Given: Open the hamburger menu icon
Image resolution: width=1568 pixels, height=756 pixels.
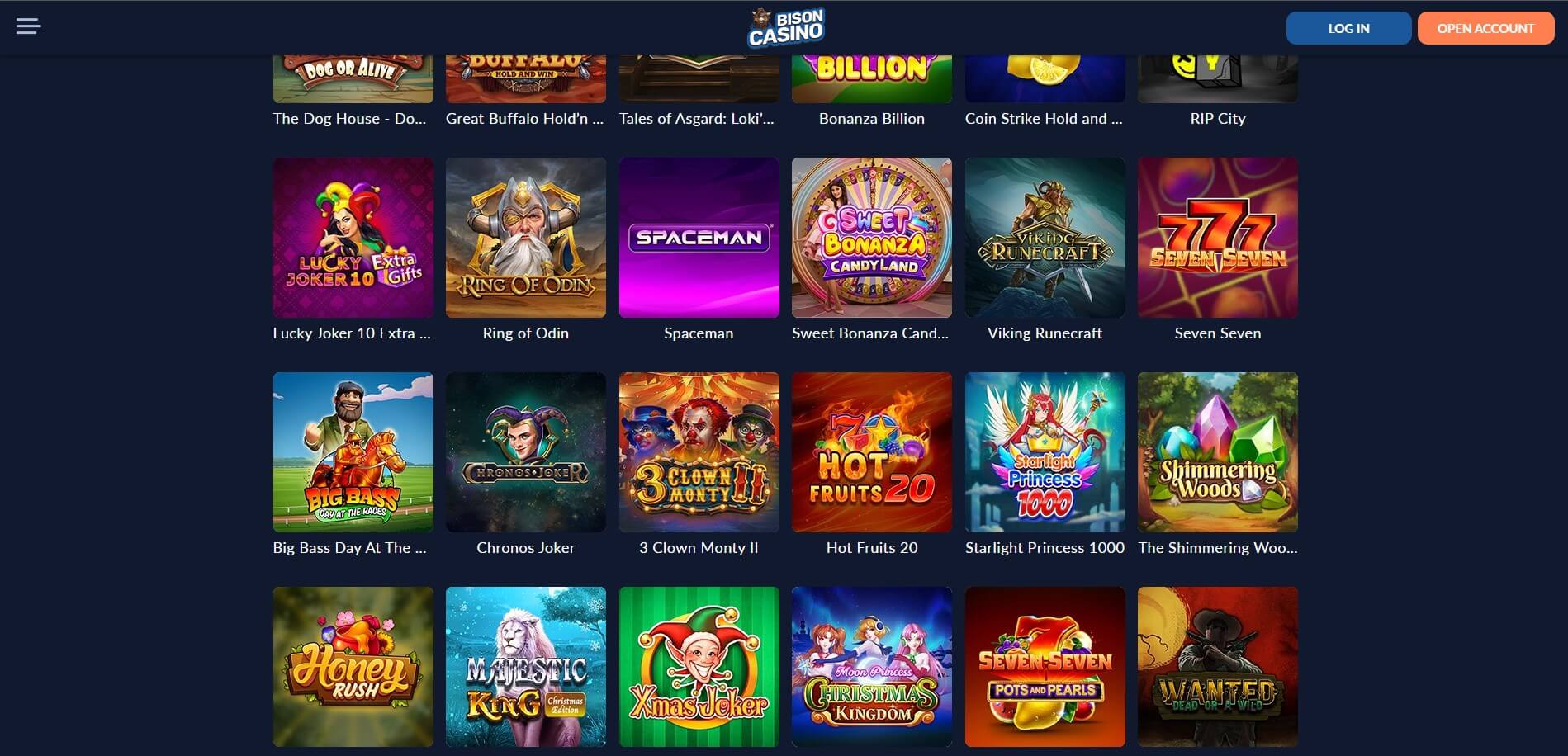Looking at the screenshot, I should pyautogui.click(x=28, y=26).
